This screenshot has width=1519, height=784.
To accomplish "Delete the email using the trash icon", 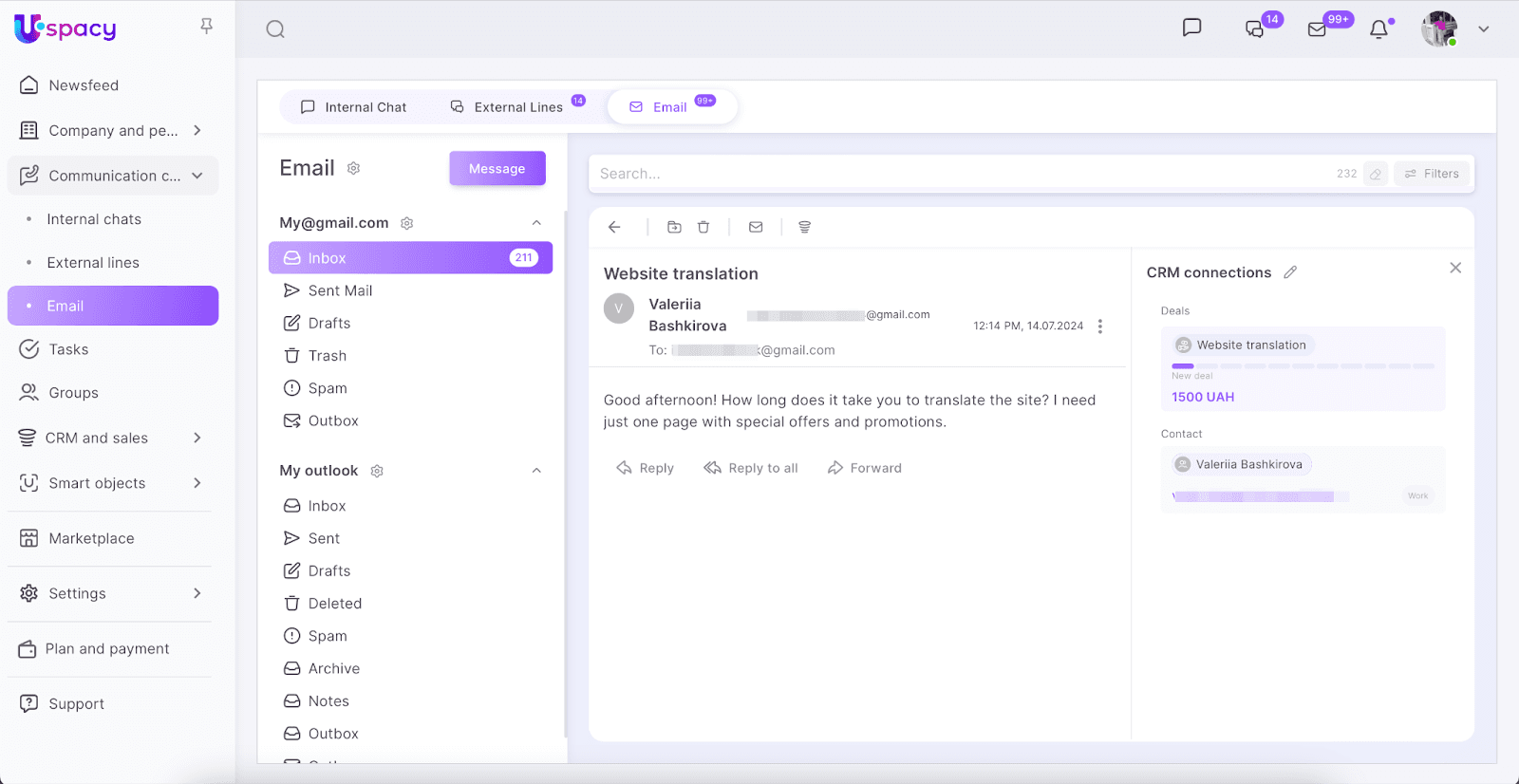I will 703,227.
